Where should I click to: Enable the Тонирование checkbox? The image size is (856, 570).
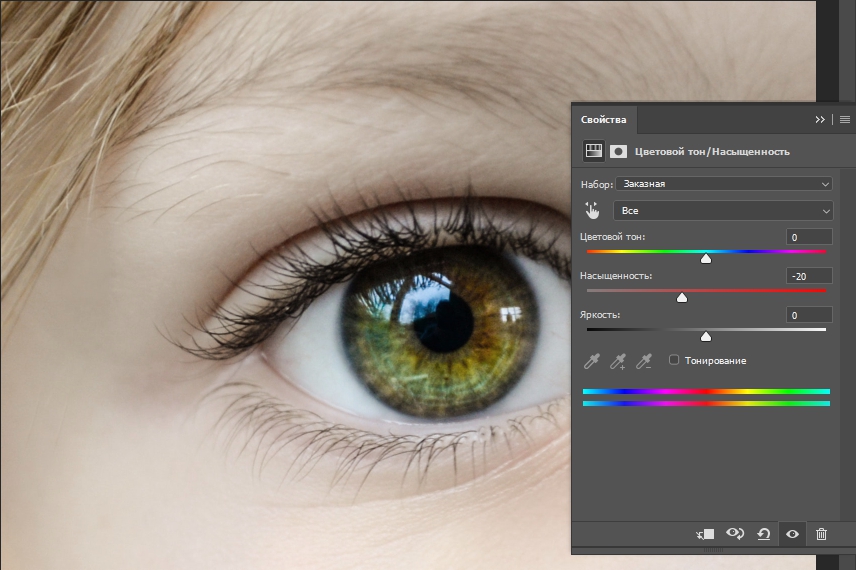[x=674, y=360]
